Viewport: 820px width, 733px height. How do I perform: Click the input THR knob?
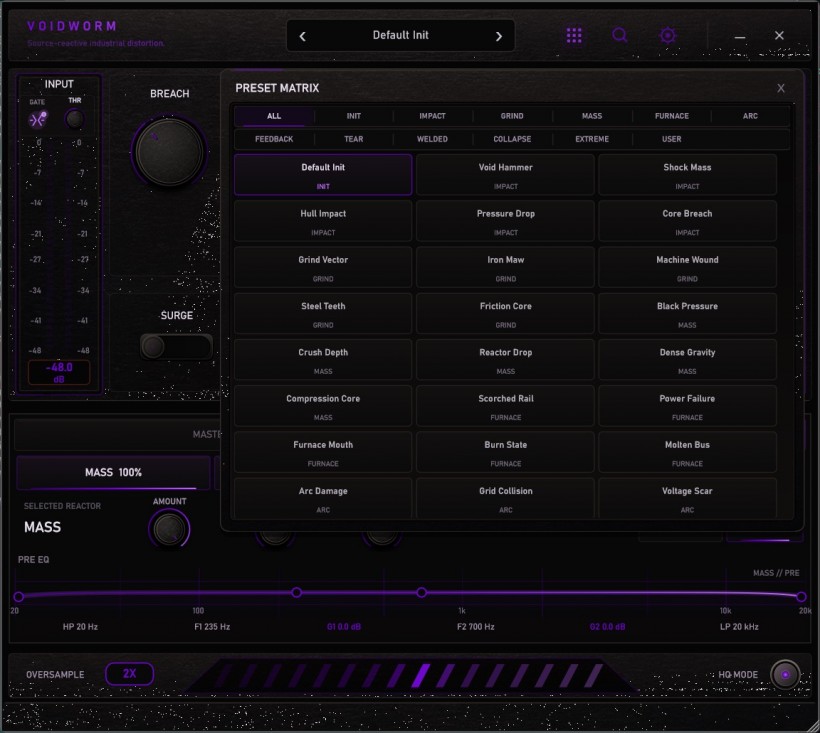[75, 119]
